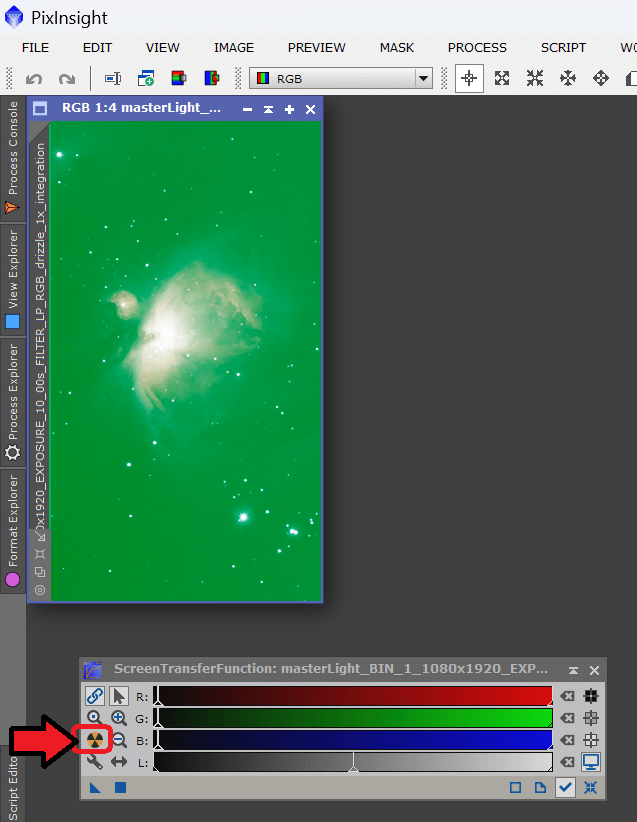
Task: Click the image window title bar icon
Action: 40,109
